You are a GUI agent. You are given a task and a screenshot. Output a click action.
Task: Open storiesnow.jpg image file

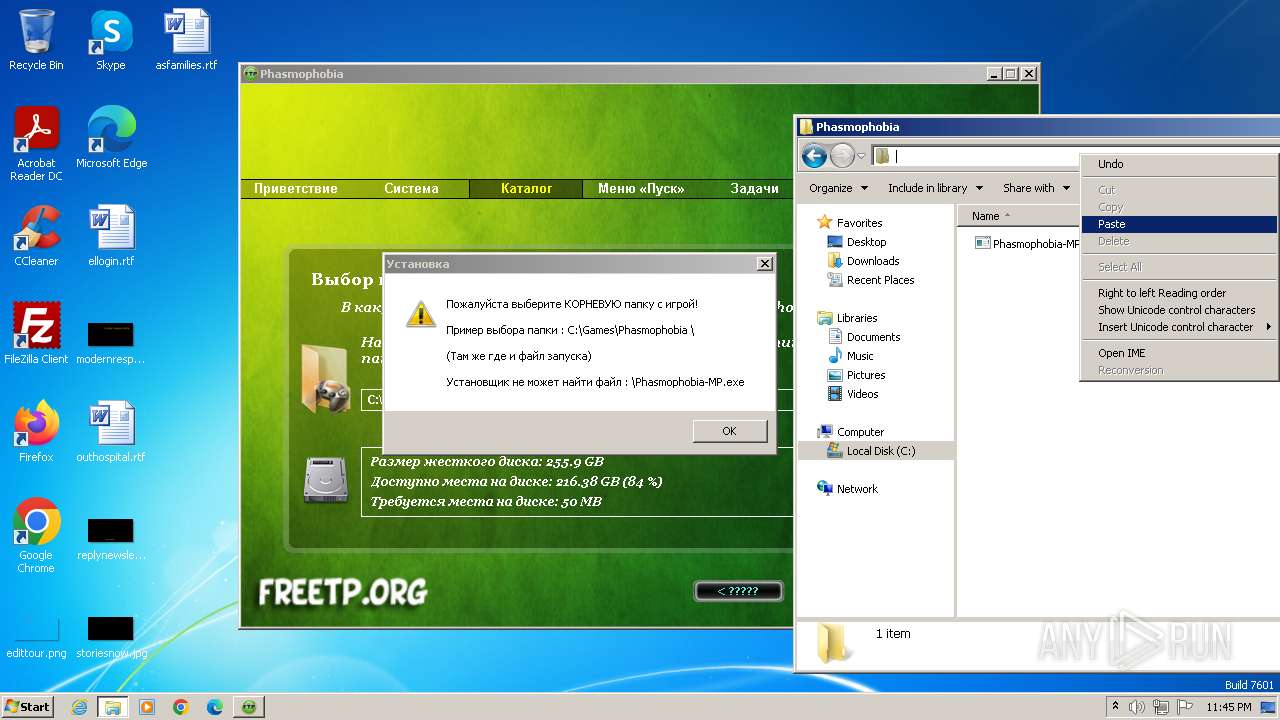[111, 636]
